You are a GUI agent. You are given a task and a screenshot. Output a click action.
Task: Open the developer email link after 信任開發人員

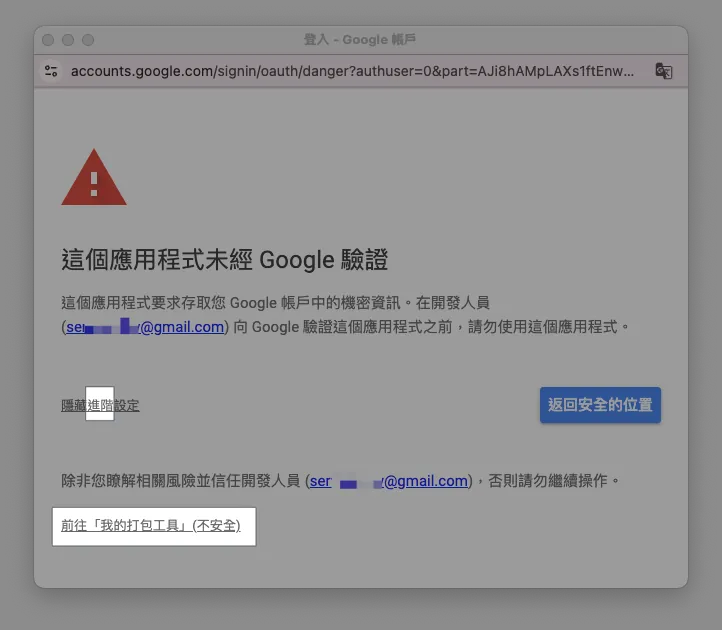[389, 481]
